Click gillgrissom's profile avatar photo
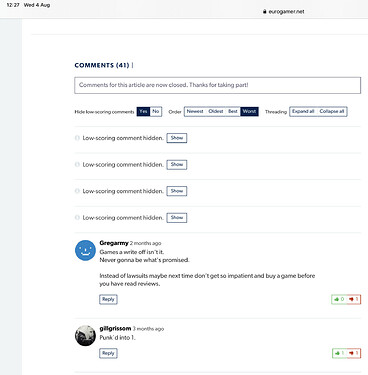 point(85,336)
